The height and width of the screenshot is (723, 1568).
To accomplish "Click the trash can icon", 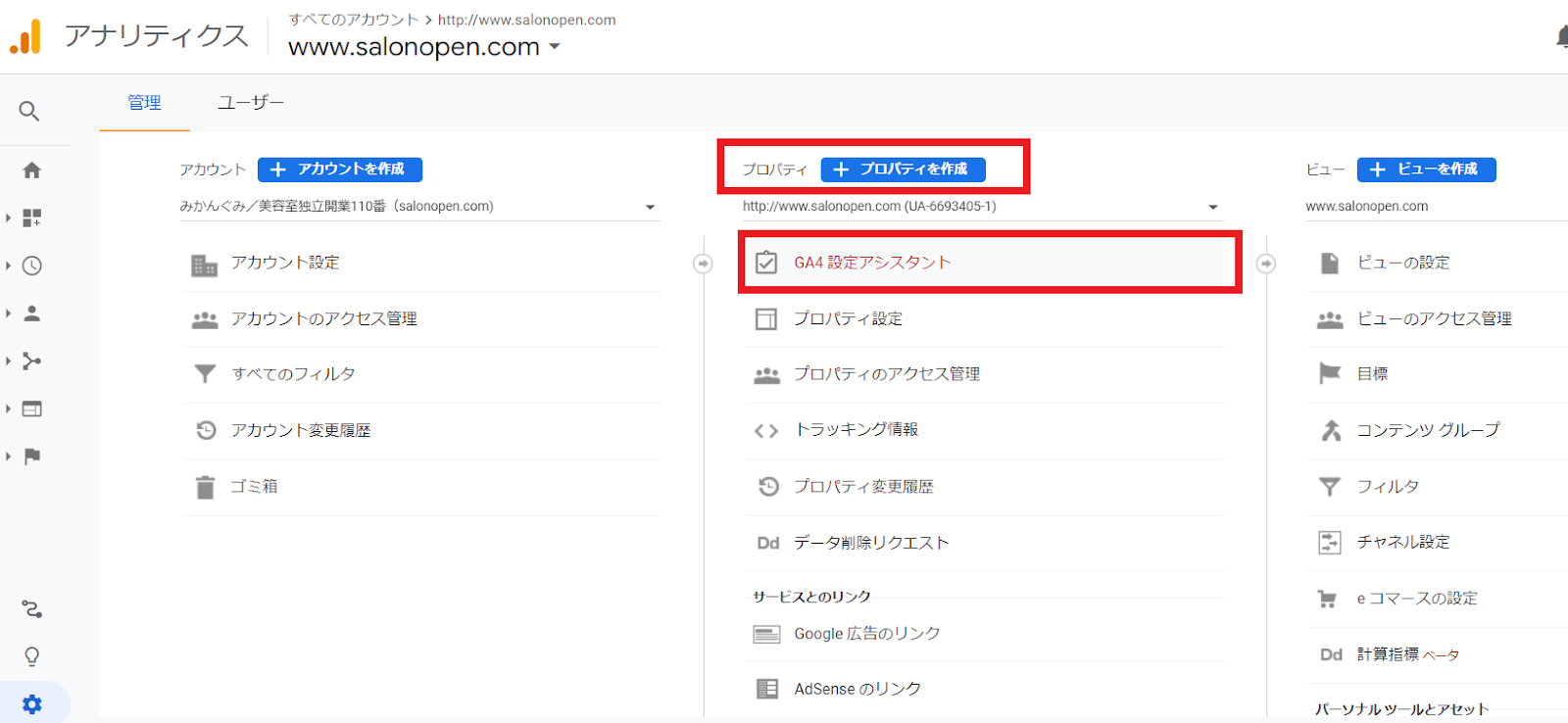I will pyautogui.click(x=205, y=487).
